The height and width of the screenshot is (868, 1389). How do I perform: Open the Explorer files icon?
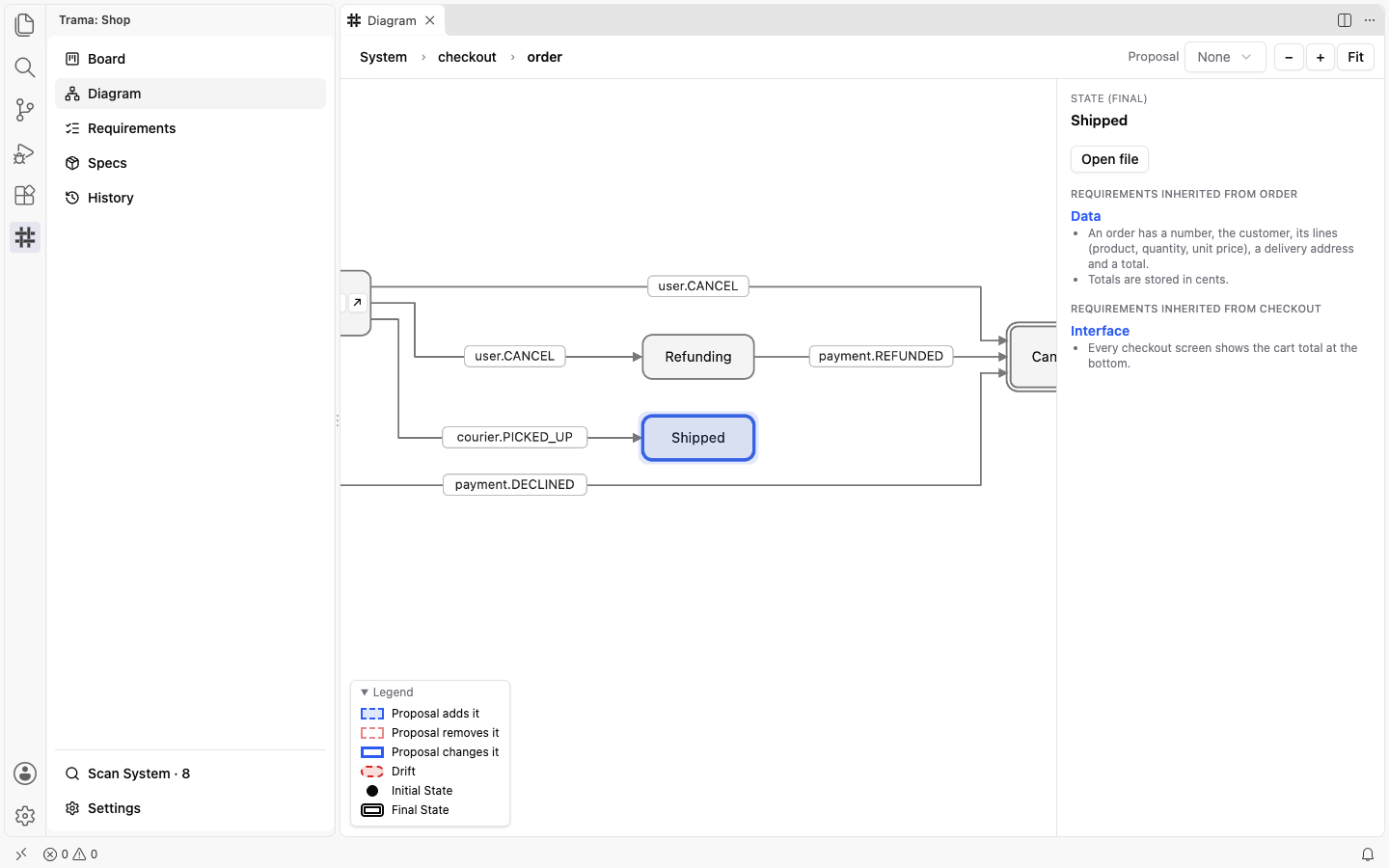25,25
